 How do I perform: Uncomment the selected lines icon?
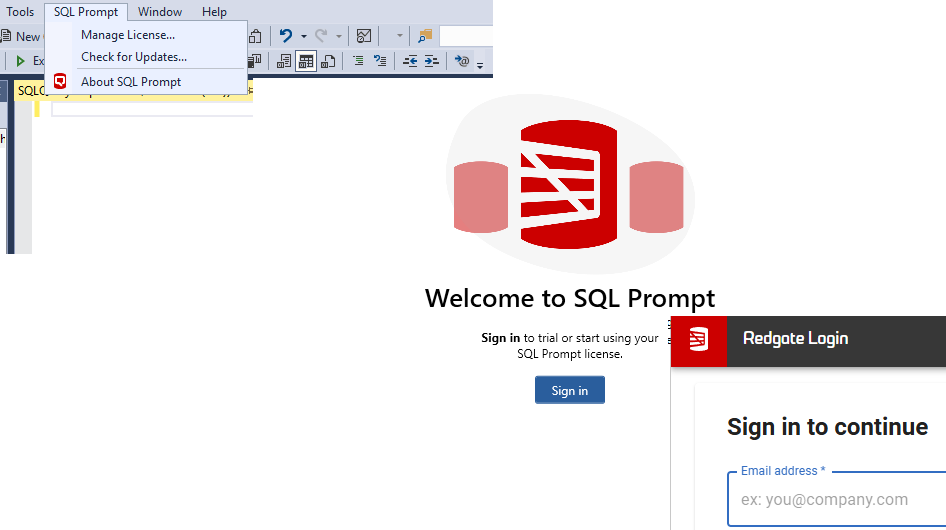point(380,61)
